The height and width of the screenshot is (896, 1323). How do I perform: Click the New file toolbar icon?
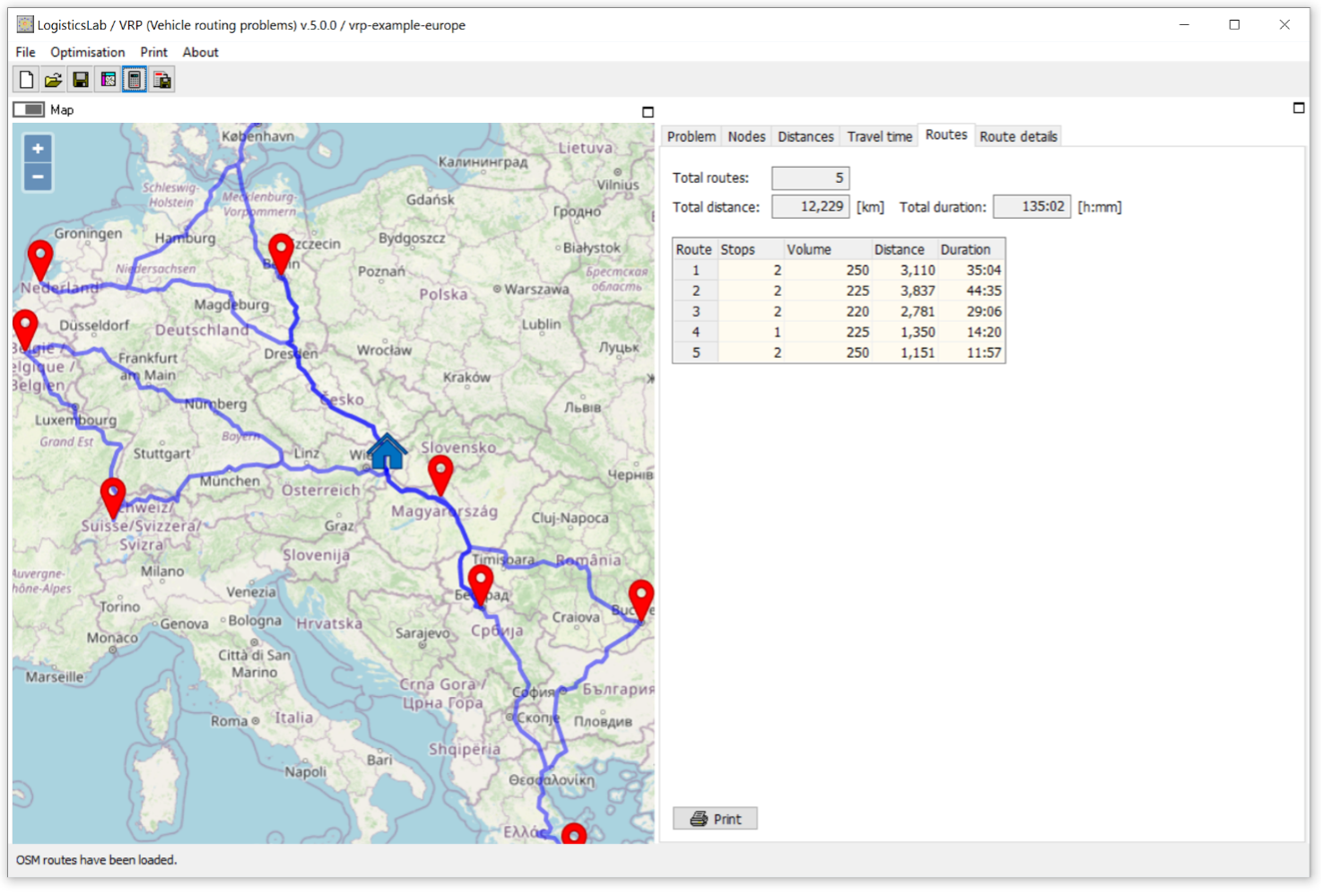click(26, 80)
